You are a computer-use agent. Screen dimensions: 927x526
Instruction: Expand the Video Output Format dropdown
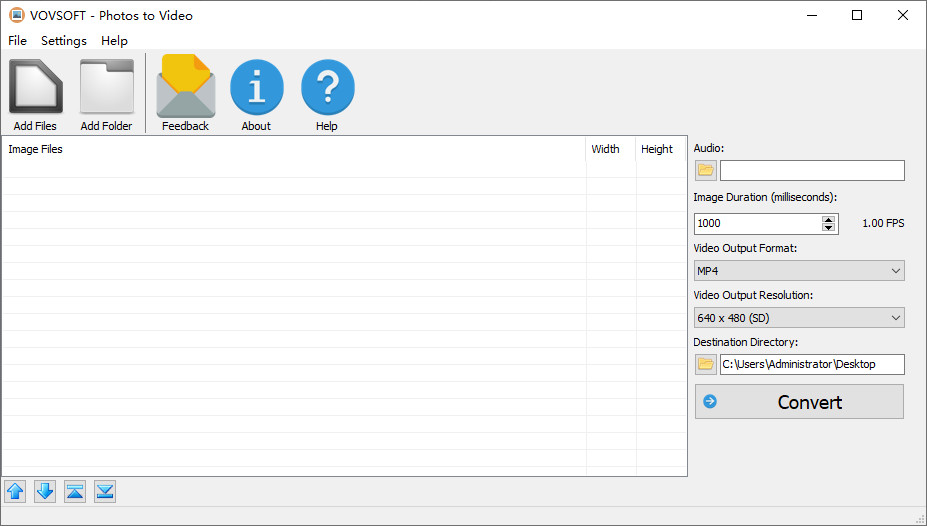[896, 271]
